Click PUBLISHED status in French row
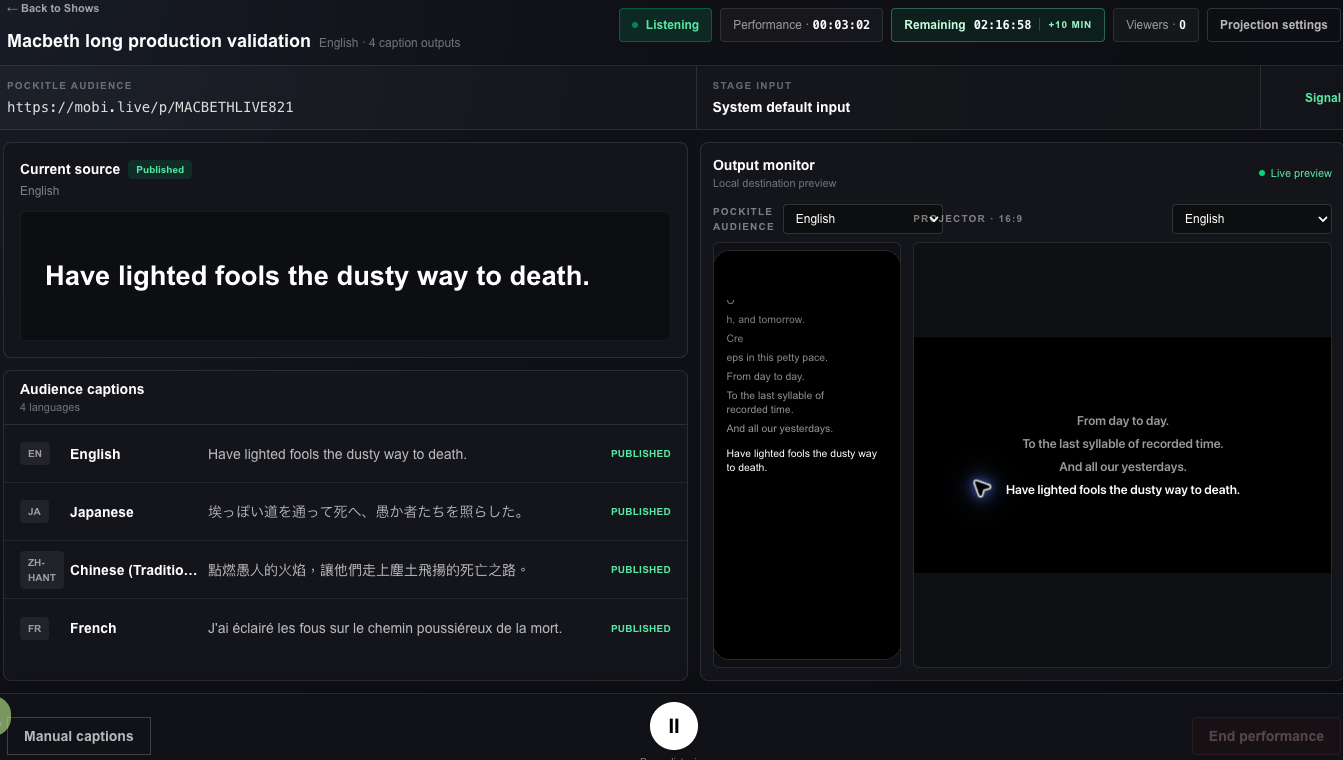The width and height of the screenshot is (1343, 760). pos(640,628)
